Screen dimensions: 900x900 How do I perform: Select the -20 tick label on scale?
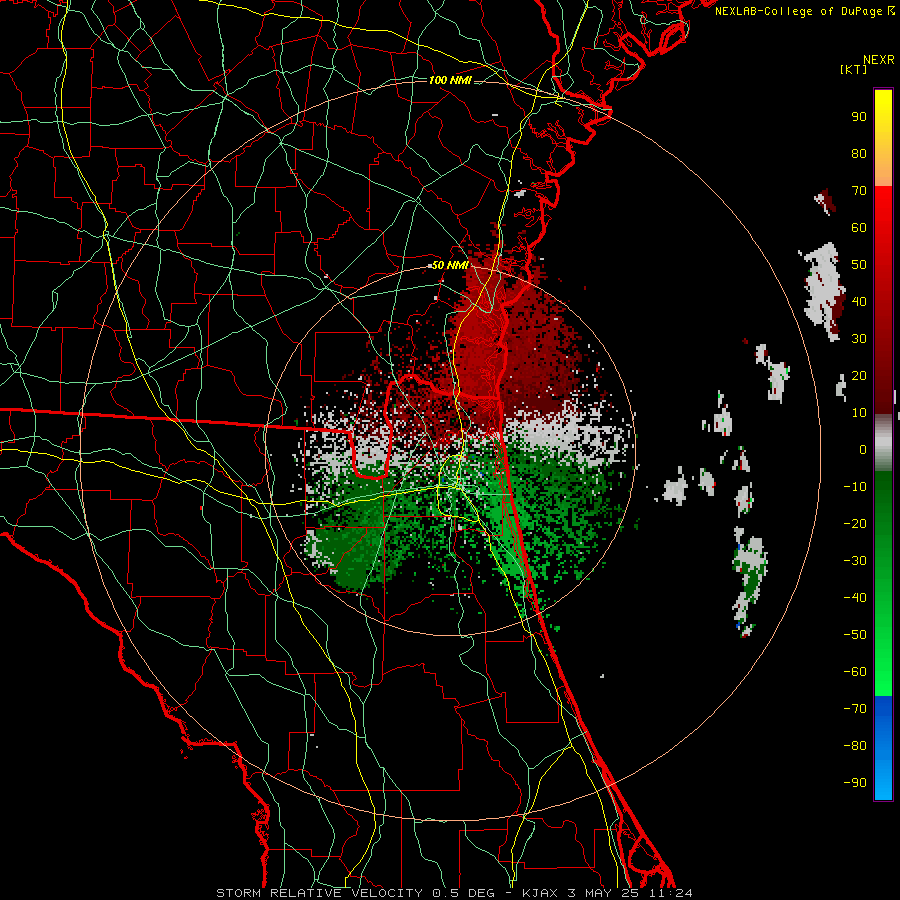(855, 524)
